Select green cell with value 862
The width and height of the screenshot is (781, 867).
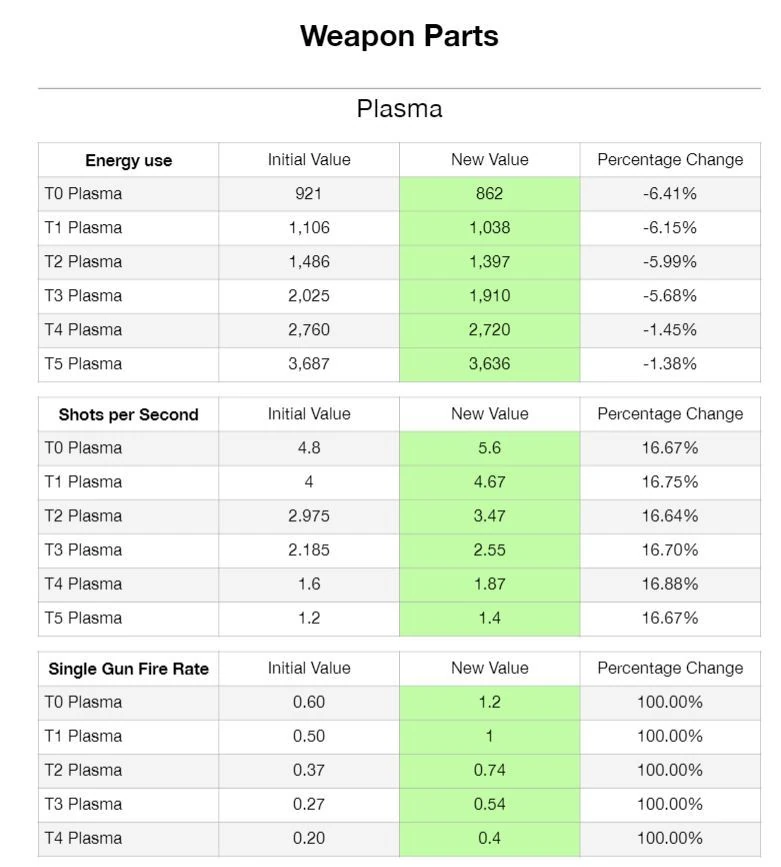click(x=489, y=194)
